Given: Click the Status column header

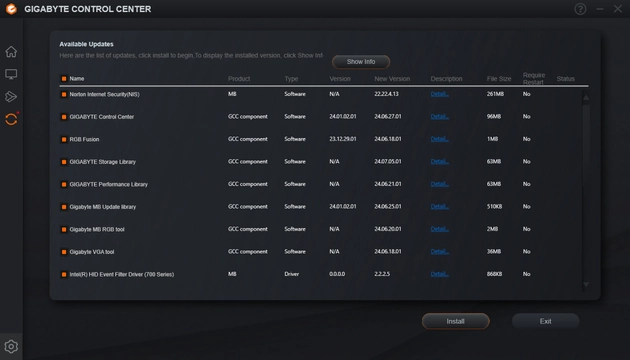Looking at the screenshot, I should point(566,79).
